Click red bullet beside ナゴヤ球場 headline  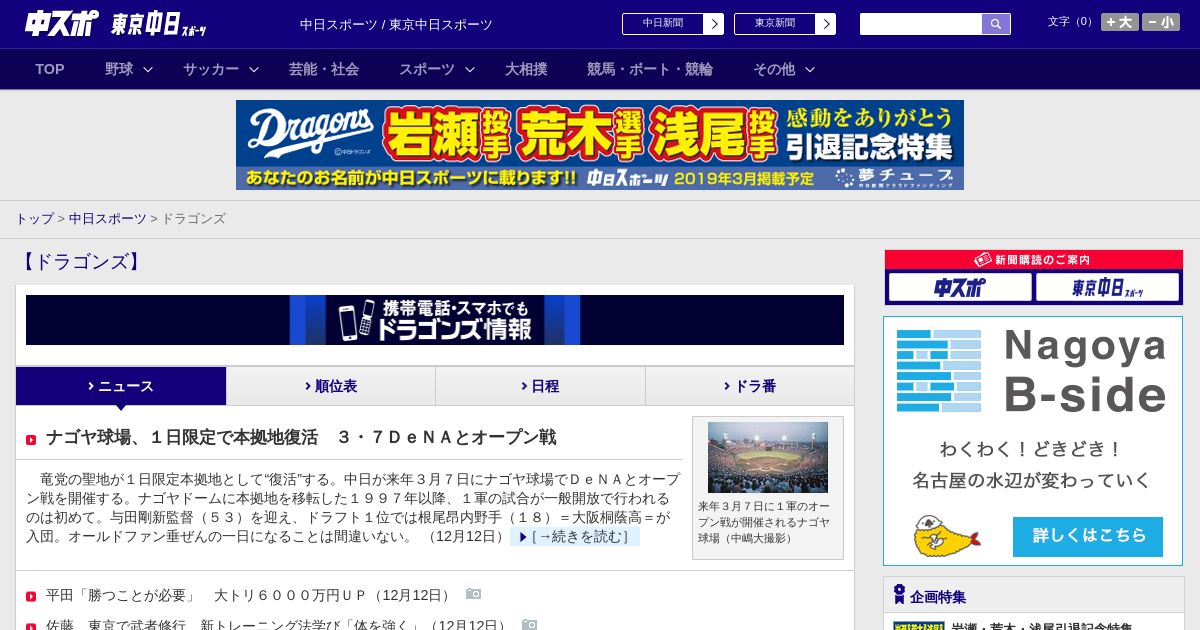(31, 440)
